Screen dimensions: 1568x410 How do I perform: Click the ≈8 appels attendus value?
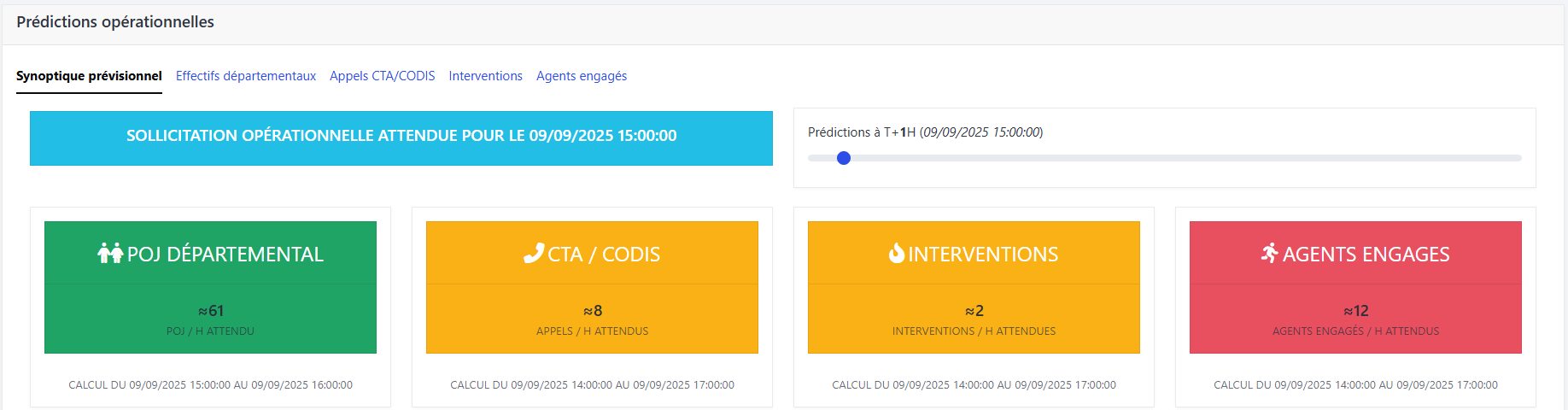point(592,311)
